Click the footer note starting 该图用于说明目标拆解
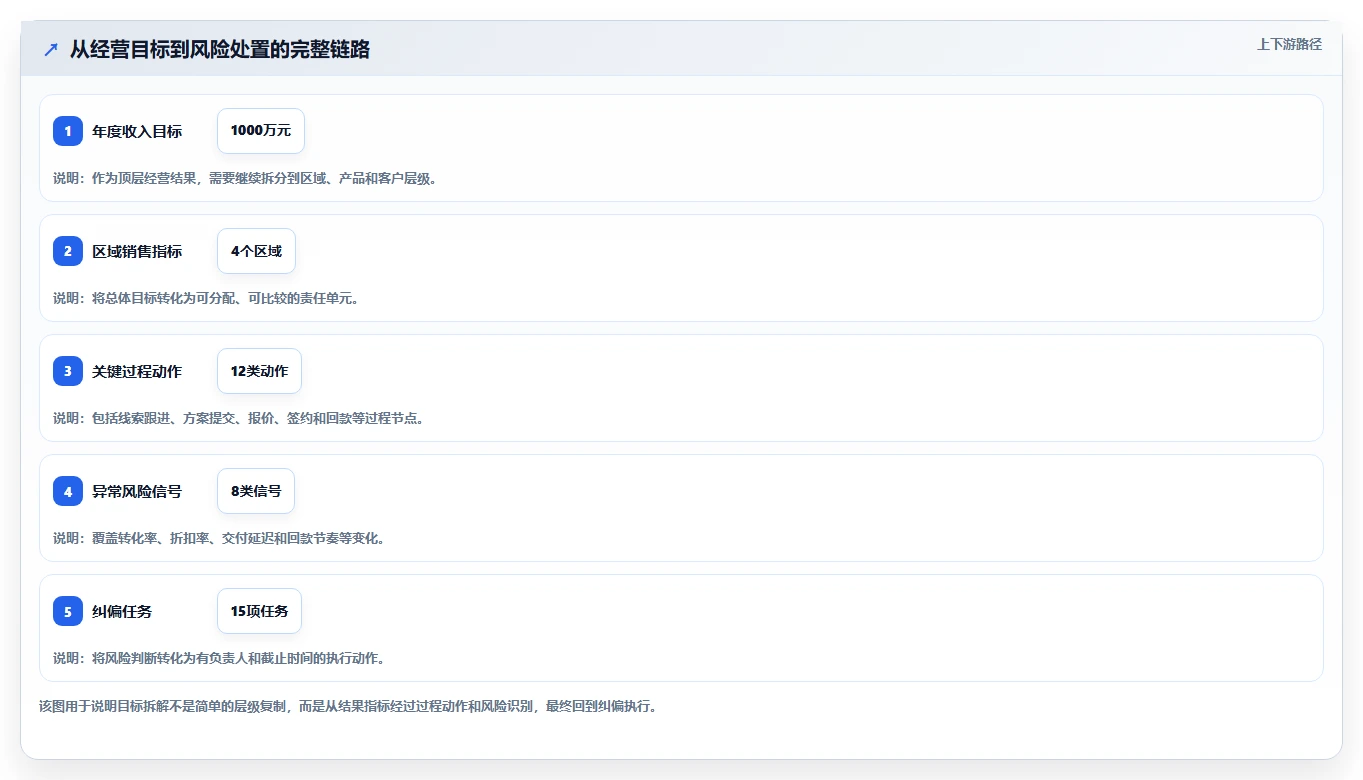The height and width of the screenshot is (780, 1363). (x=348, y=706)
